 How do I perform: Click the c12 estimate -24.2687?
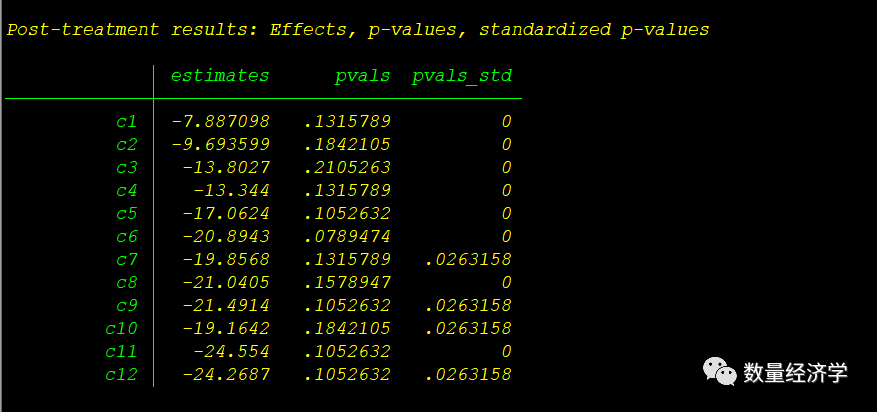(226, 375)
